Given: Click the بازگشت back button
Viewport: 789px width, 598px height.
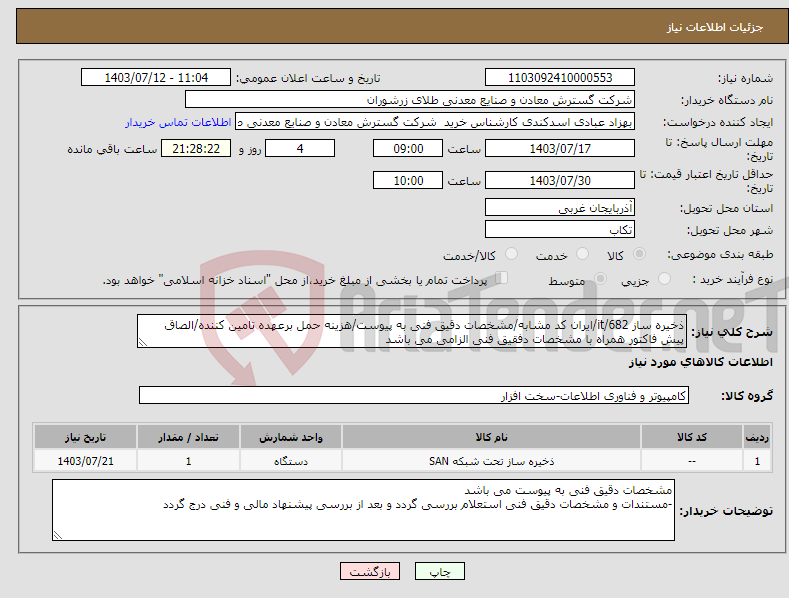Looking at the screenshot, I should (x=370, y=571).
